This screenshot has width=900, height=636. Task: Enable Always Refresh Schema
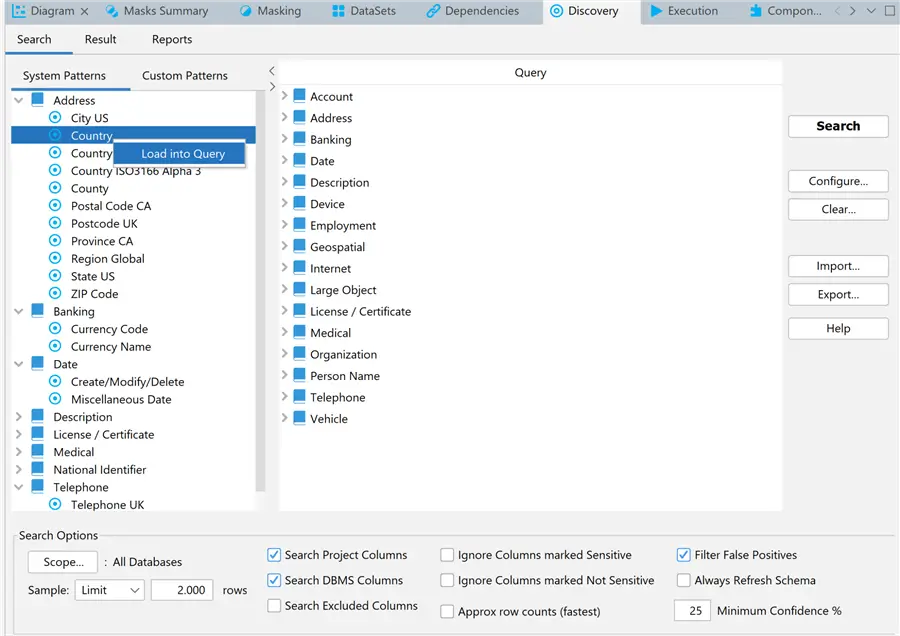(683, 580)
